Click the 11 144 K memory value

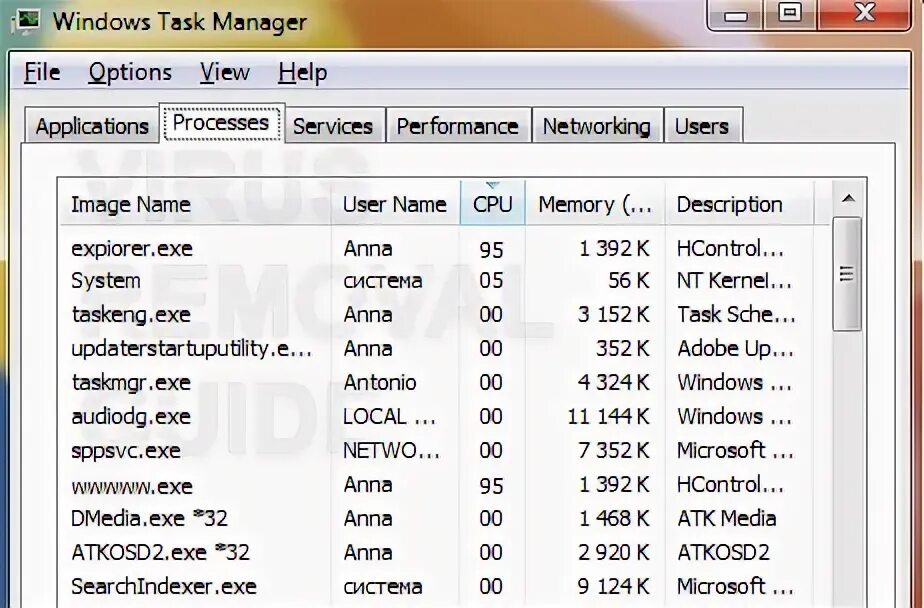pos(608,417)
